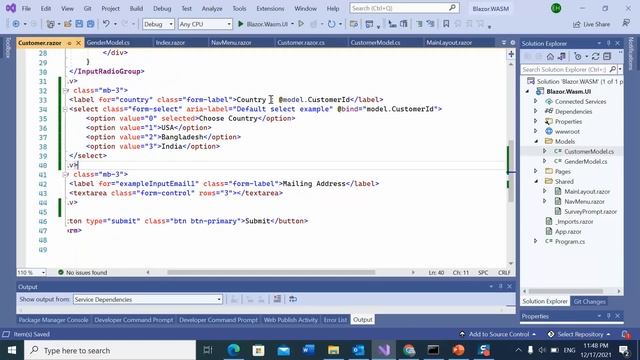The width and height of the screenshot is (640, 360).
Task: Click the Solution Explorer Refresh icon
Action: (596, 56)
